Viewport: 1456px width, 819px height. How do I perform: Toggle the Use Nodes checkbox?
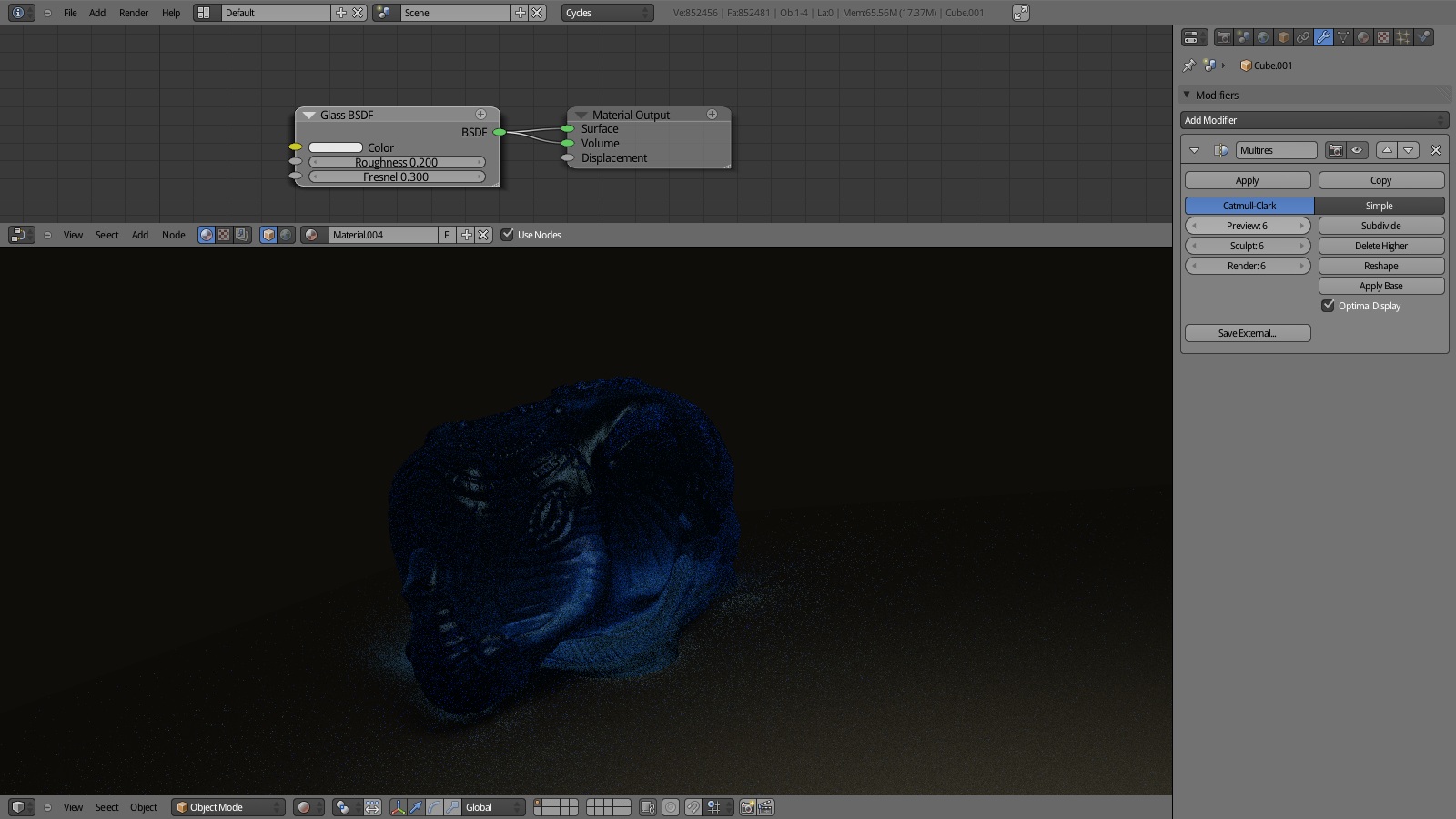pos(508,235)
